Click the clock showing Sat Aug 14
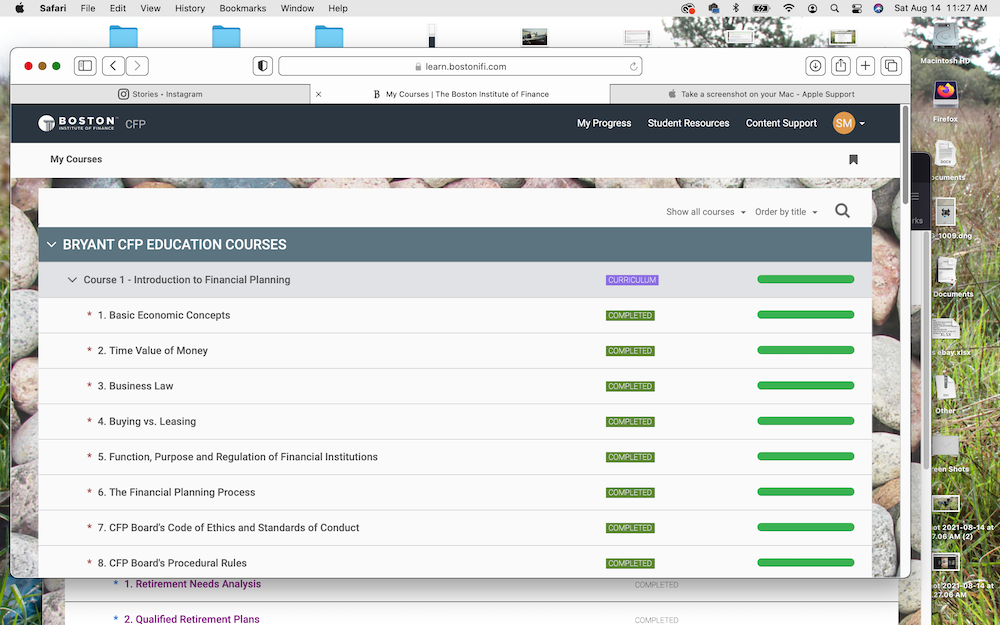The height and width of the screenshot is (625, 1000). click(x=941, y=8)
